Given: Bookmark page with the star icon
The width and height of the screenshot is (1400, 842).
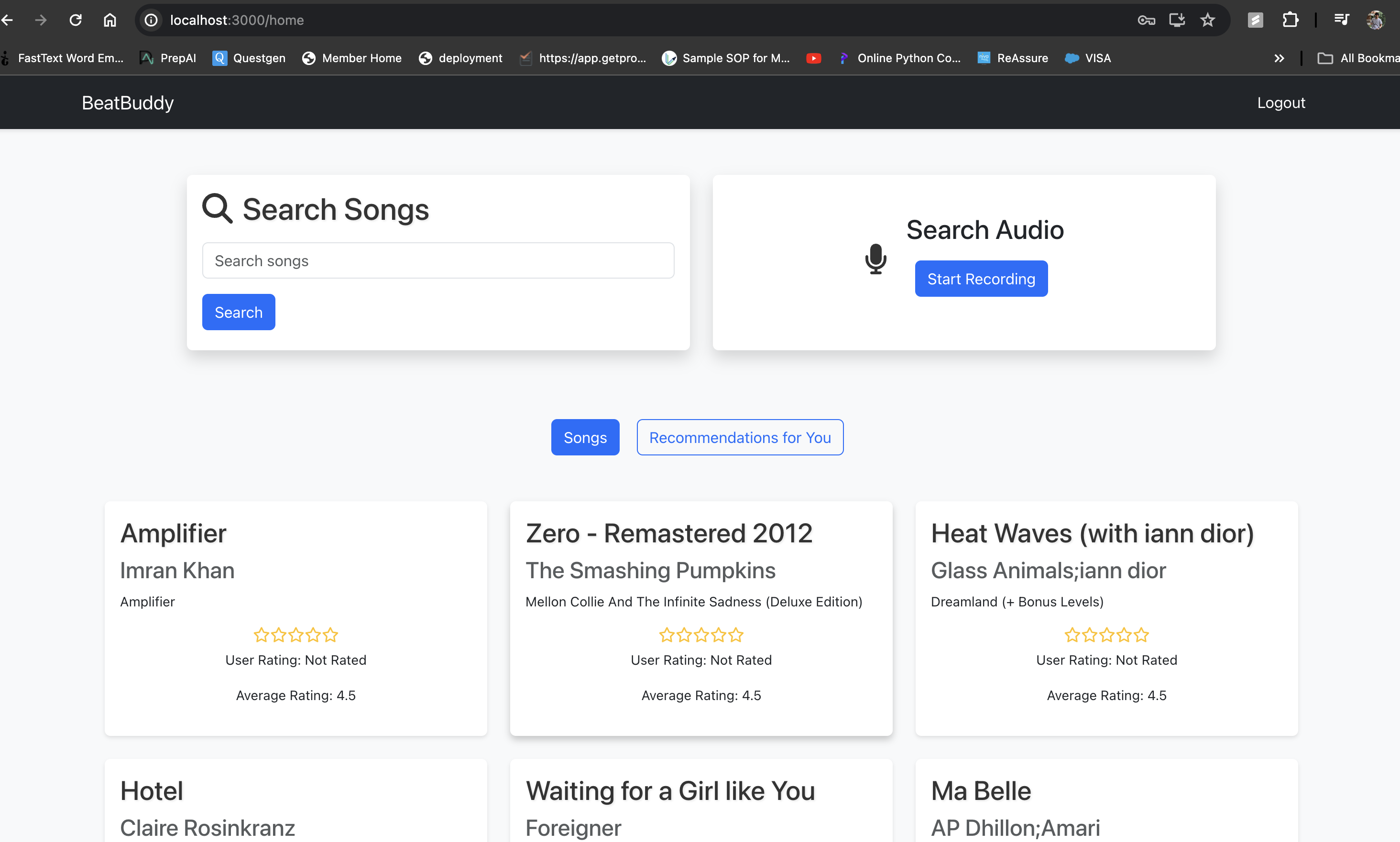Looking at the screenshot, I should [x=1207, y=21].
